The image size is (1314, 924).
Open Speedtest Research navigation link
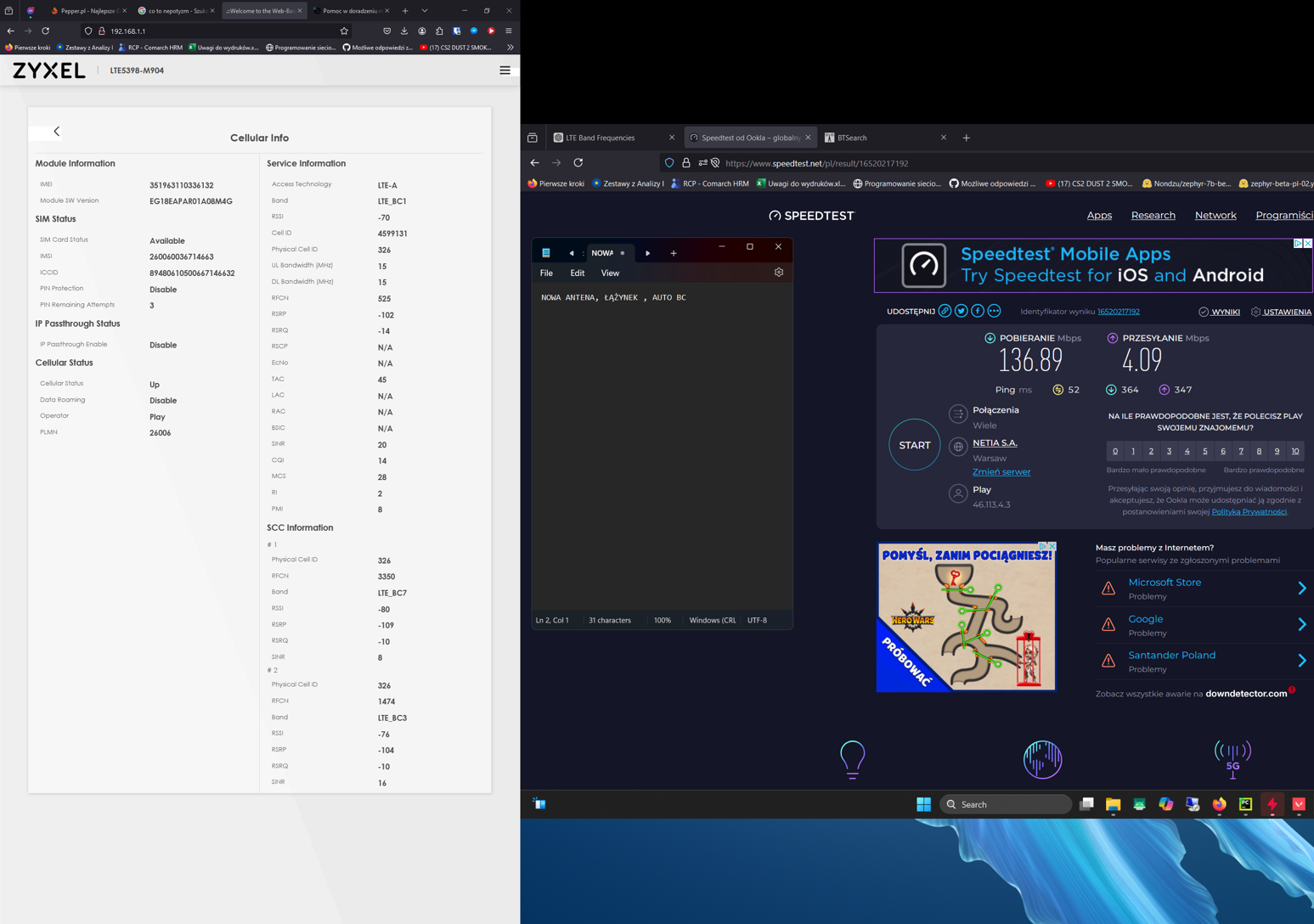(x=1153, y=216)
